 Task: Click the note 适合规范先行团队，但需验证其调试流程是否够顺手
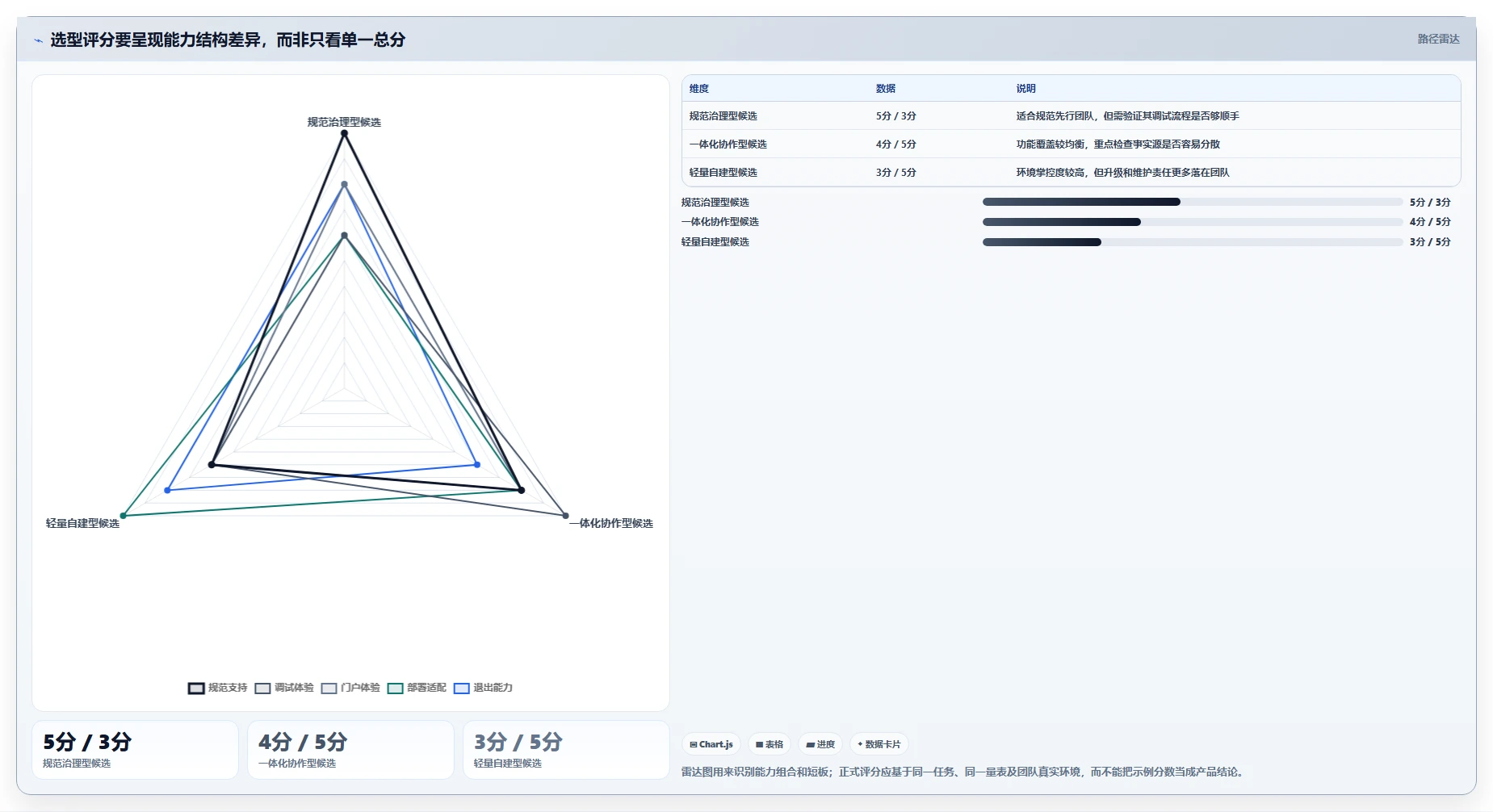pos(1127,116)
